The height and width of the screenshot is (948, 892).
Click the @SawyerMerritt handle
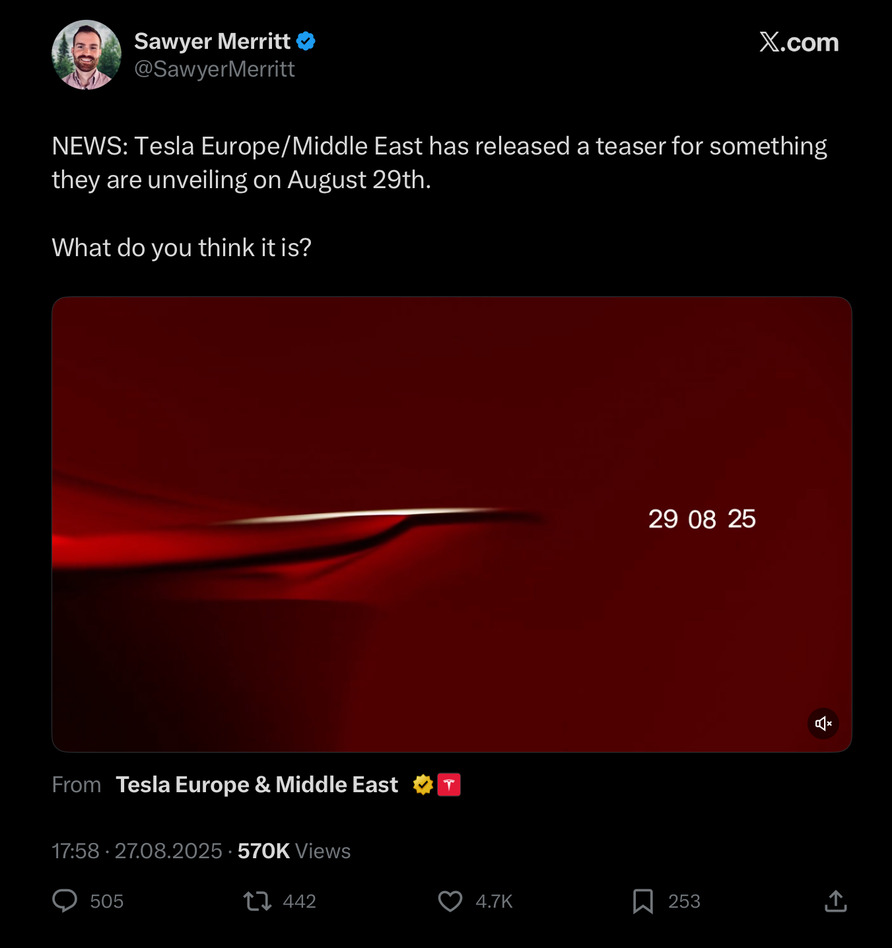pos(212,70)
